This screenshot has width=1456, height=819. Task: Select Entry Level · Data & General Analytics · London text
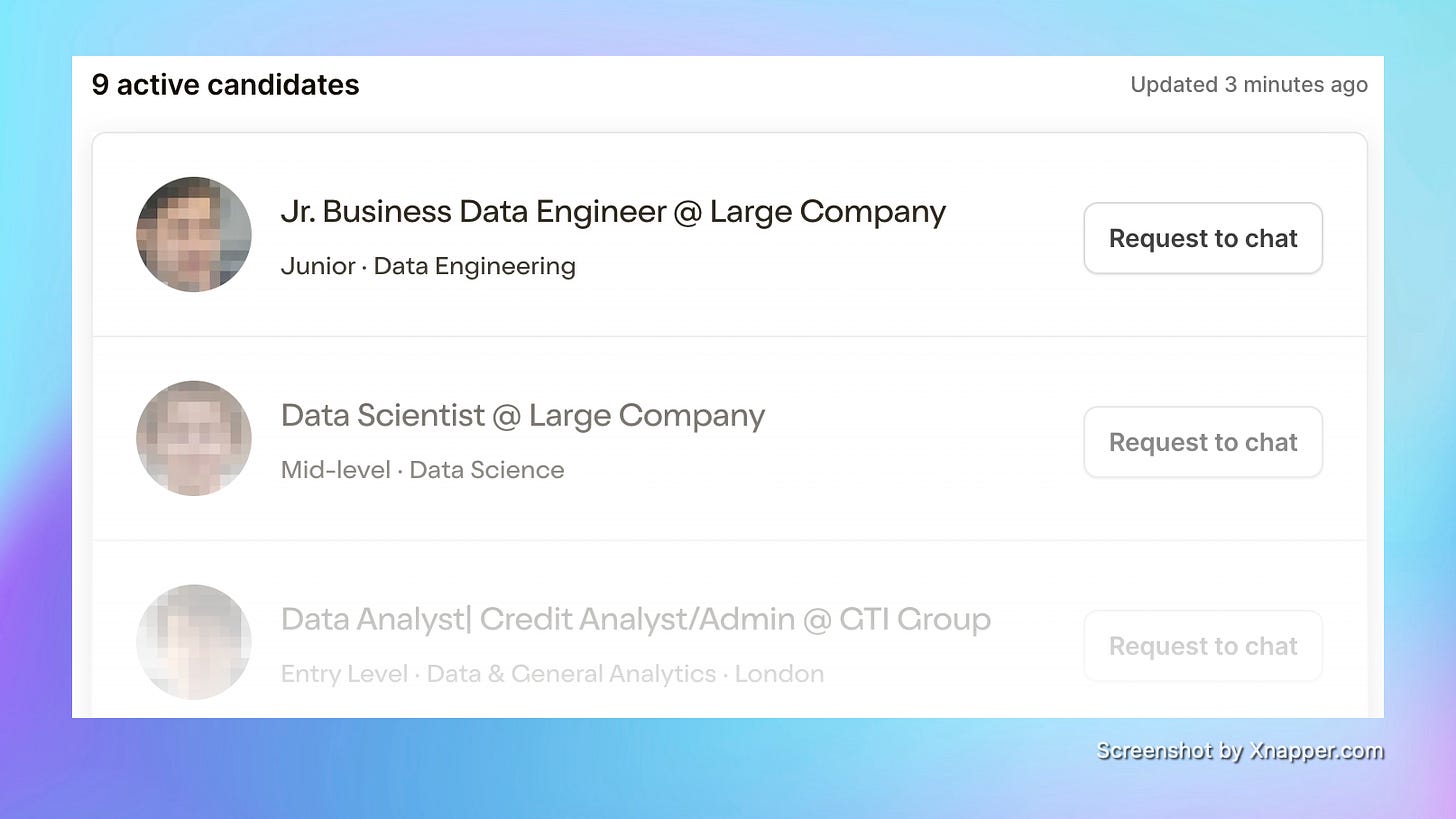click(x=552, y=674)
